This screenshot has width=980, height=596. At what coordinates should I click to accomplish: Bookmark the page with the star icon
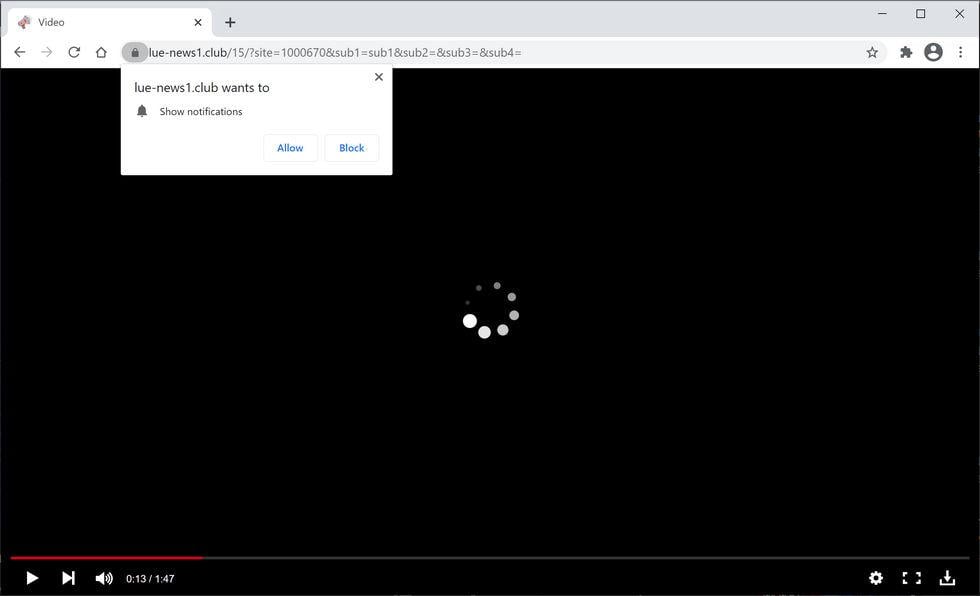coord(871,51)
